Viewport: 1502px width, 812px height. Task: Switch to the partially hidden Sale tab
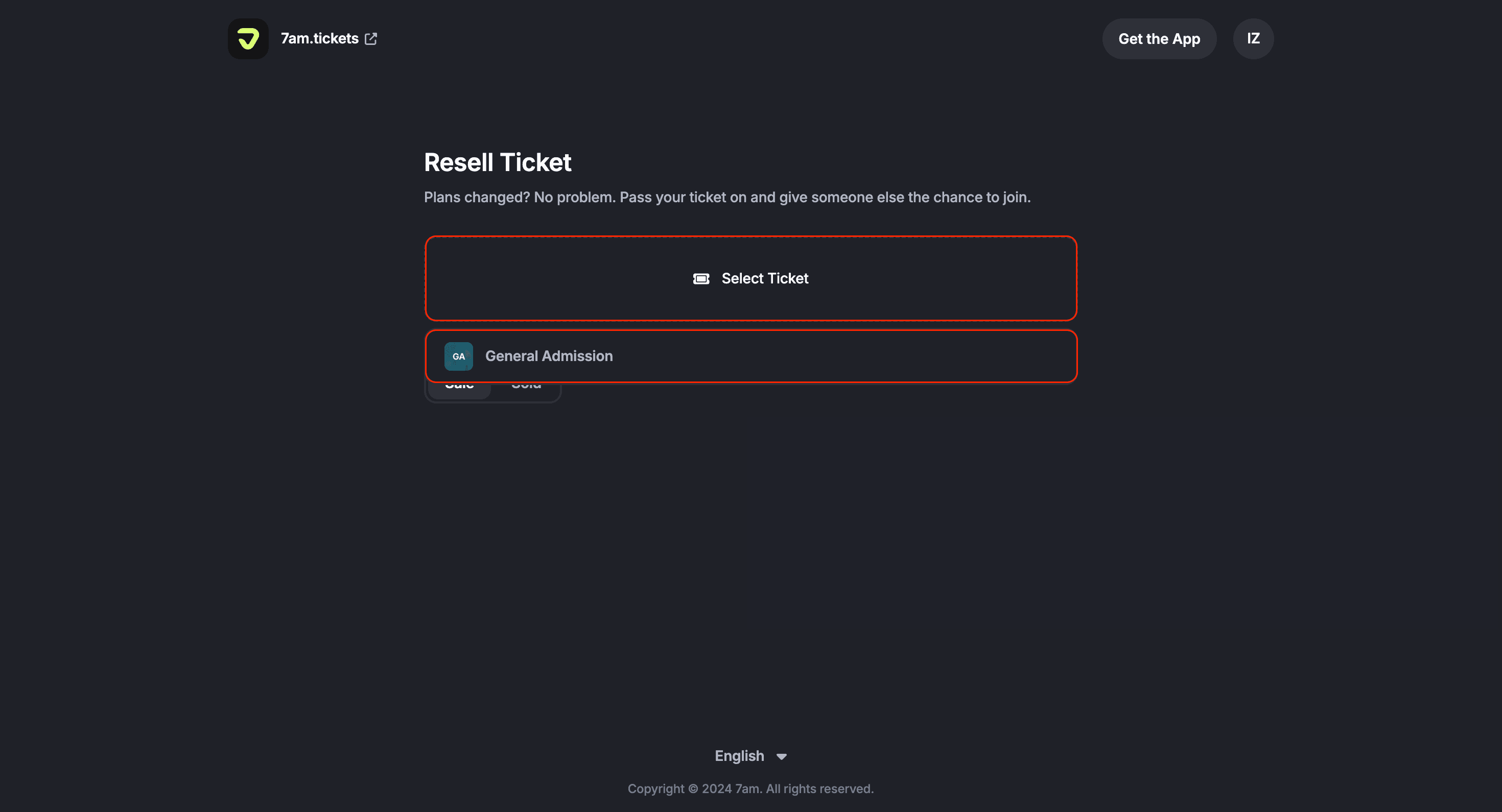[x=459, y=389]
